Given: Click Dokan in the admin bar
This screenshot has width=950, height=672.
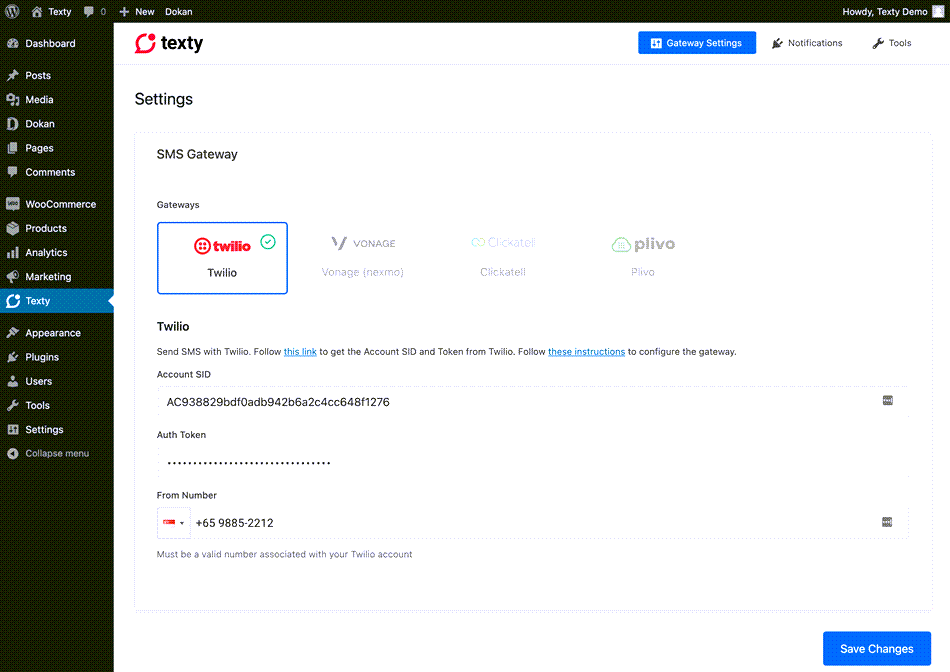Looking at the screenshot, I should pos(179,12).
